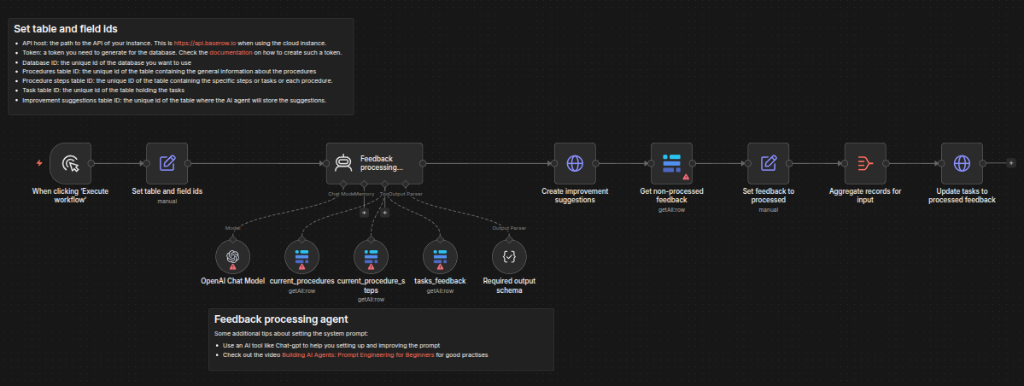Click the lightning bolt trigger indicator
This screenshot has height=386, width=1024.
point(39,163)
